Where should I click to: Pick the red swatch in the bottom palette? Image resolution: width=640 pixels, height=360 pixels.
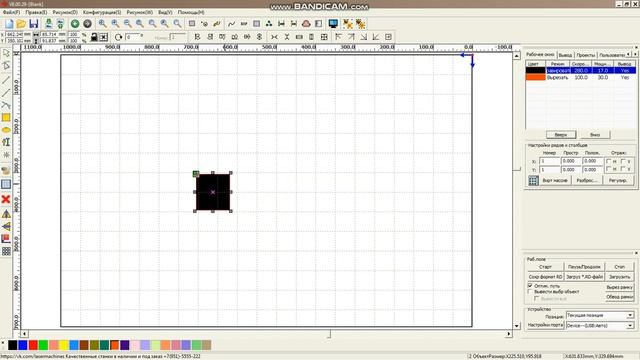(33, 345)
